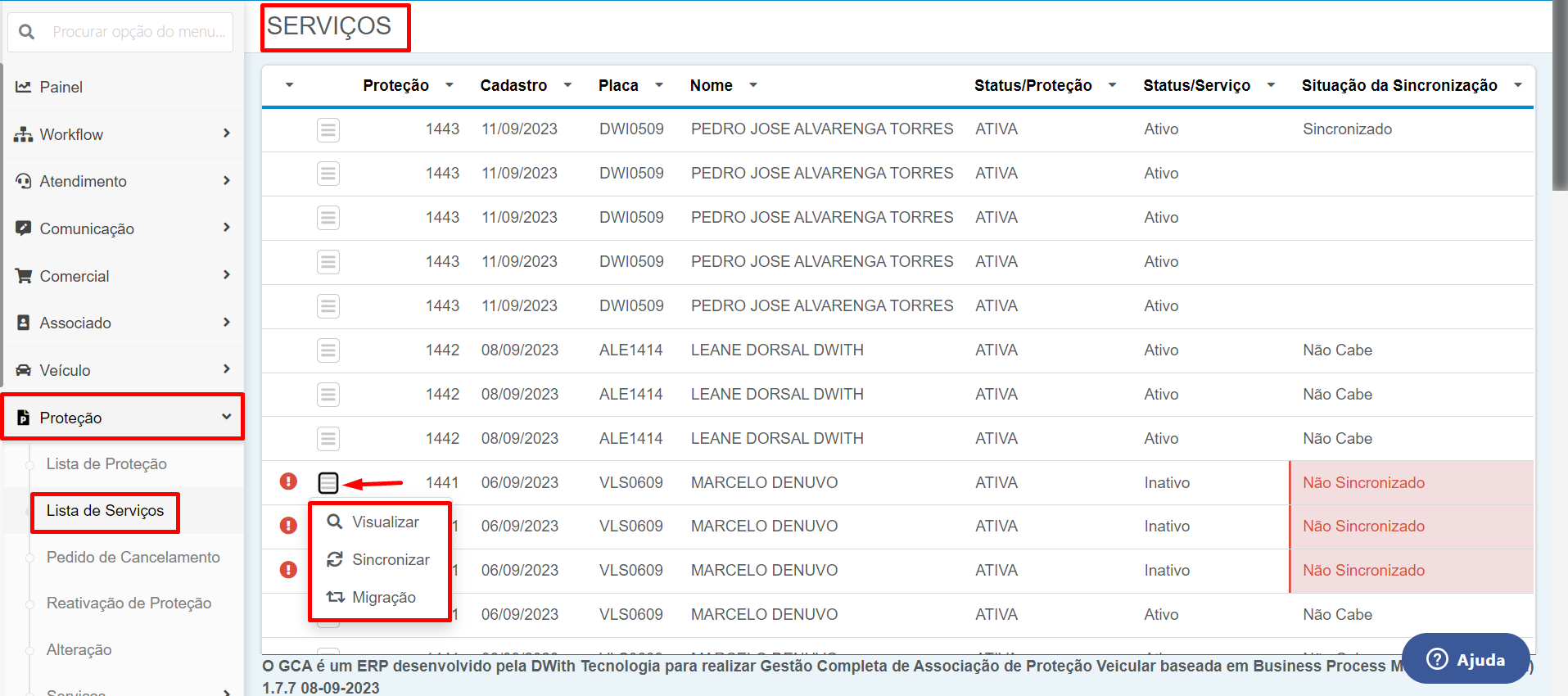Screen dimensions: 1568x696
Task: Click the Veículo car icon
Action: (x=23, y=370)
